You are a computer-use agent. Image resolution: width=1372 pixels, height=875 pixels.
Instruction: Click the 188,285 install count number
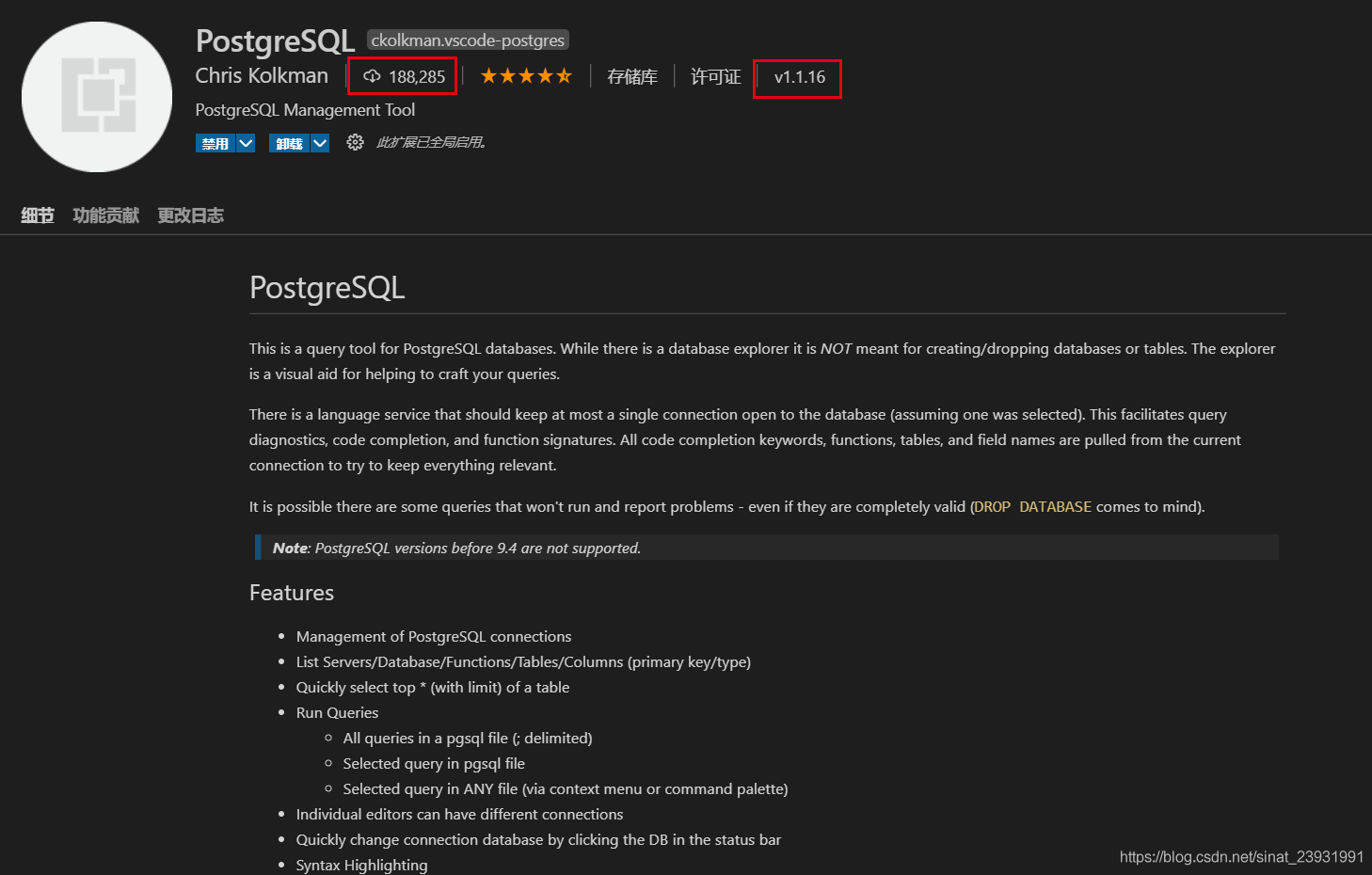click(x=417, y=77)
